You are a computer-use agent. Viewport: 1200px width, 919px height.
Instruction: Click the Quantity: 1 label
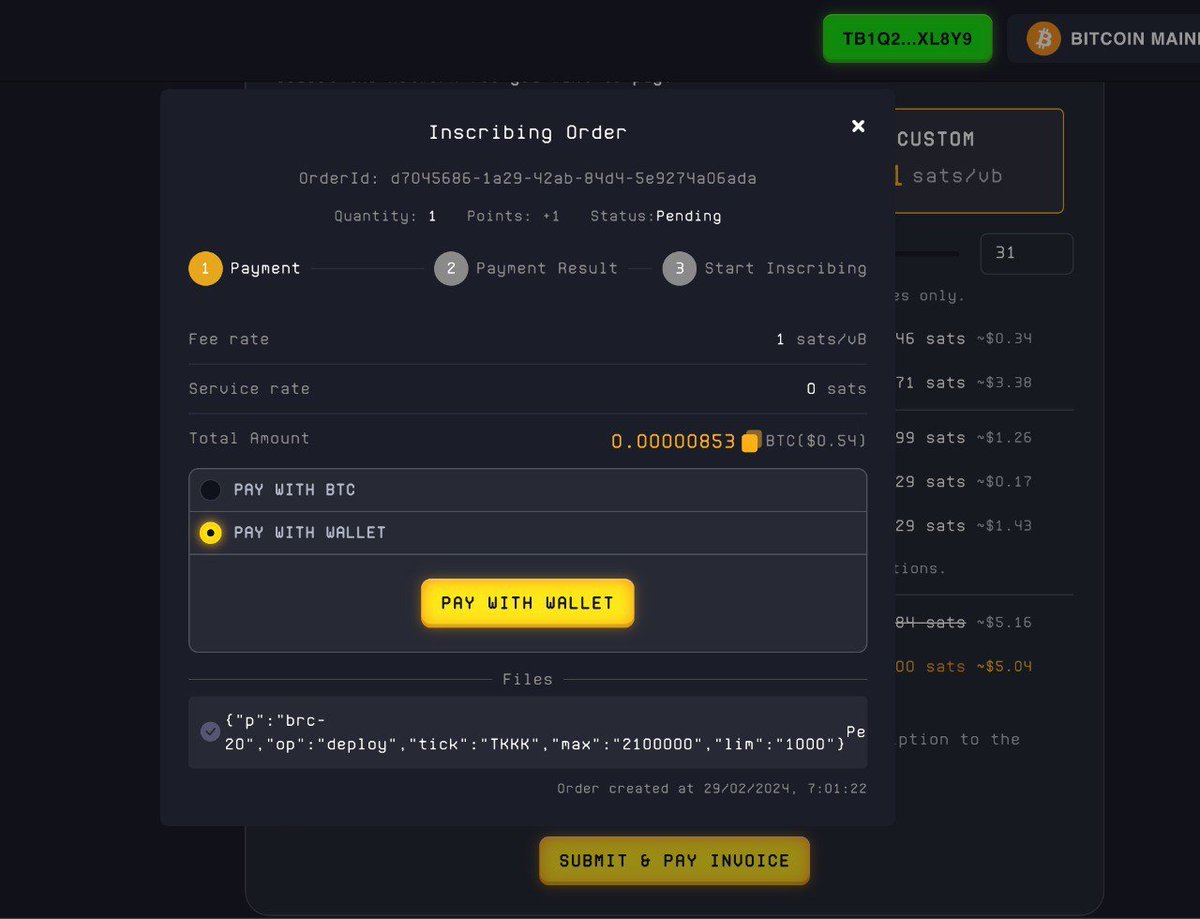385,216
